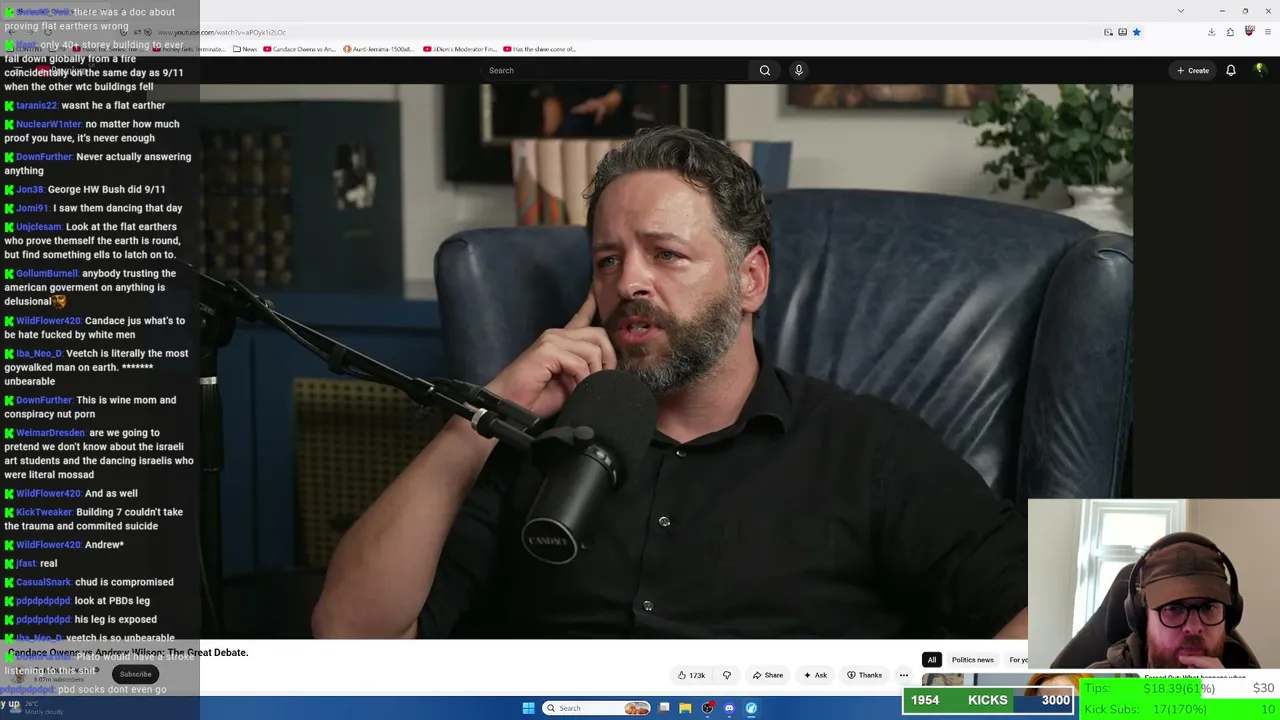1280x720 pixels.
Task: Focus the YouTube search box
Action: pos(615,70)
